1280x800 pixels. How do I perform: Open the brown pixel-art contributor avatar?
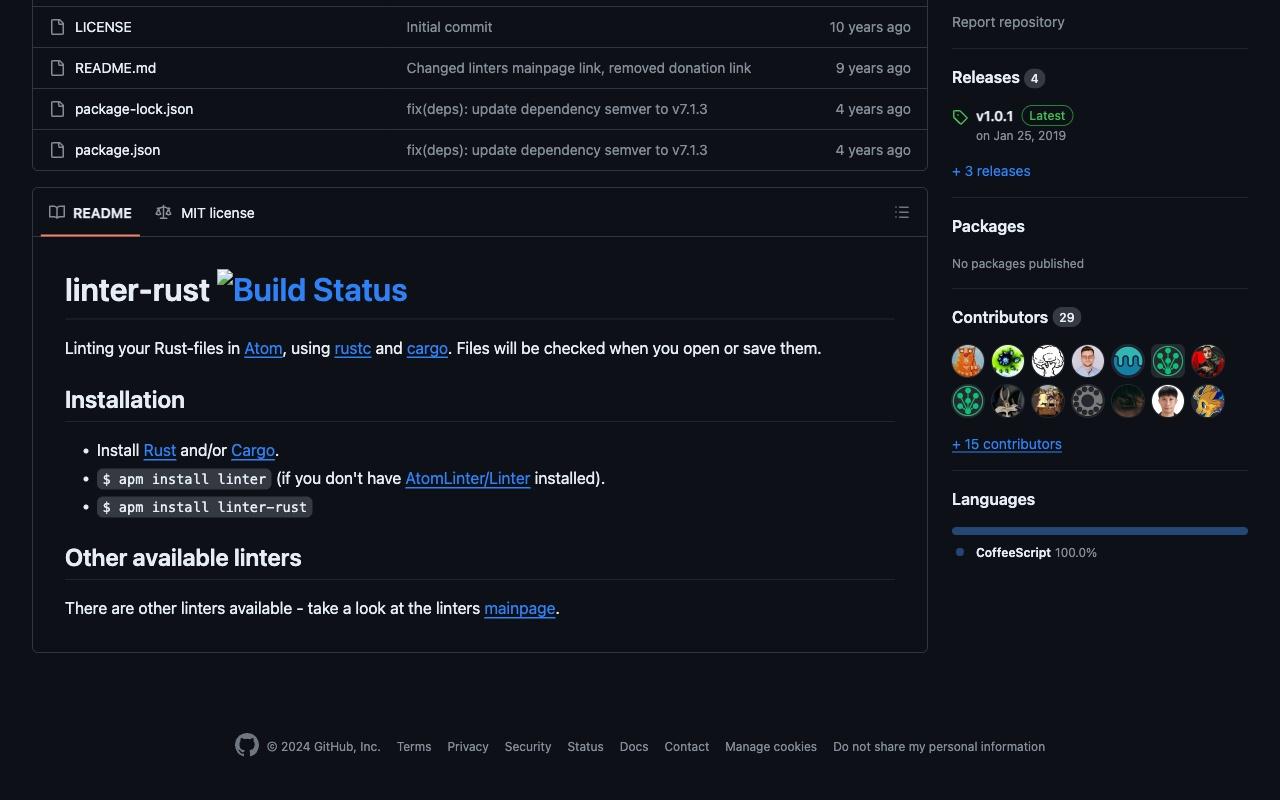(x=1048, y=401)
